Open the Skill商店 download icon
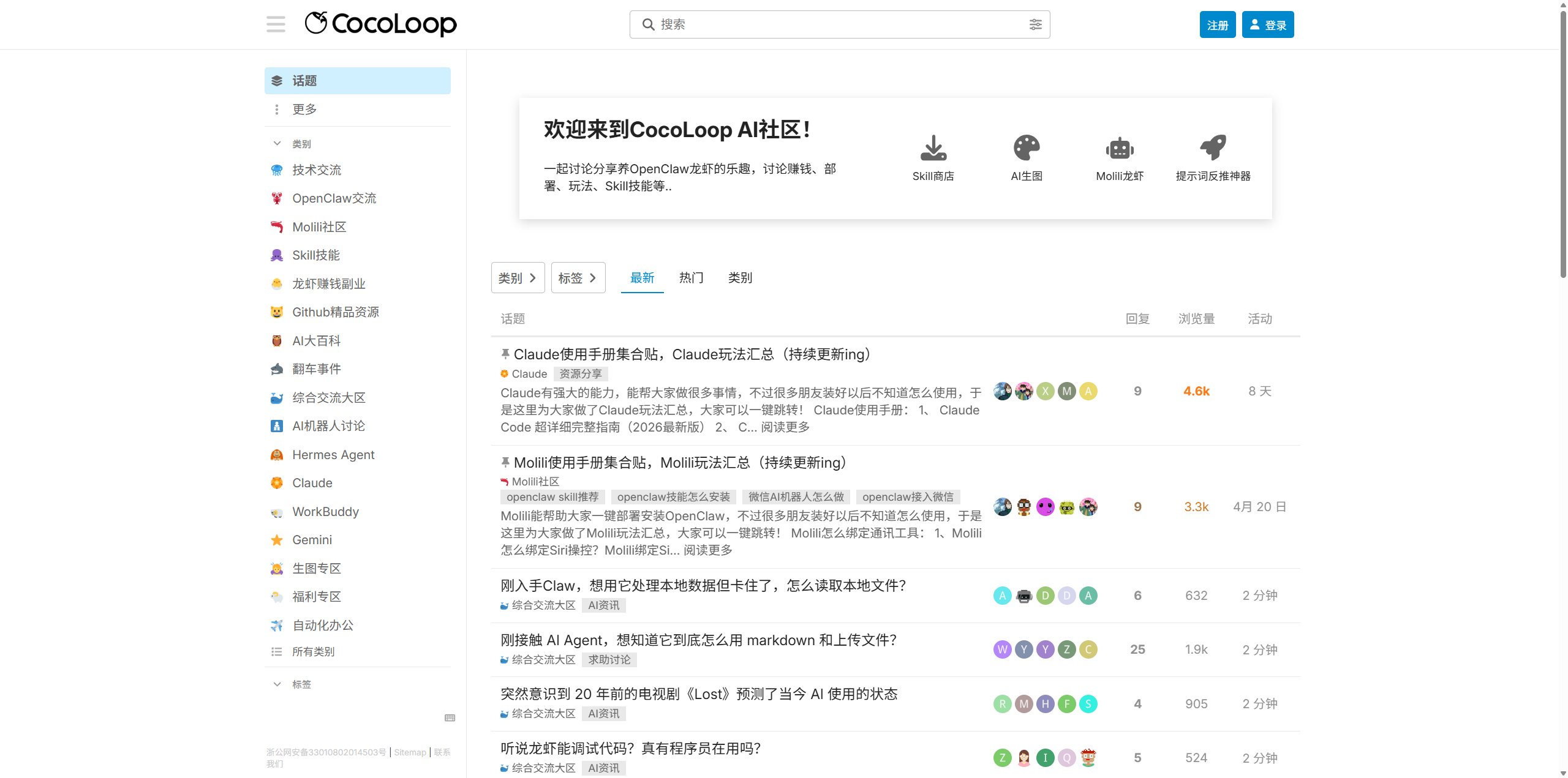The width and height of the screenshot is (1568, 778). pyautogui.click(x=933, y=148)
